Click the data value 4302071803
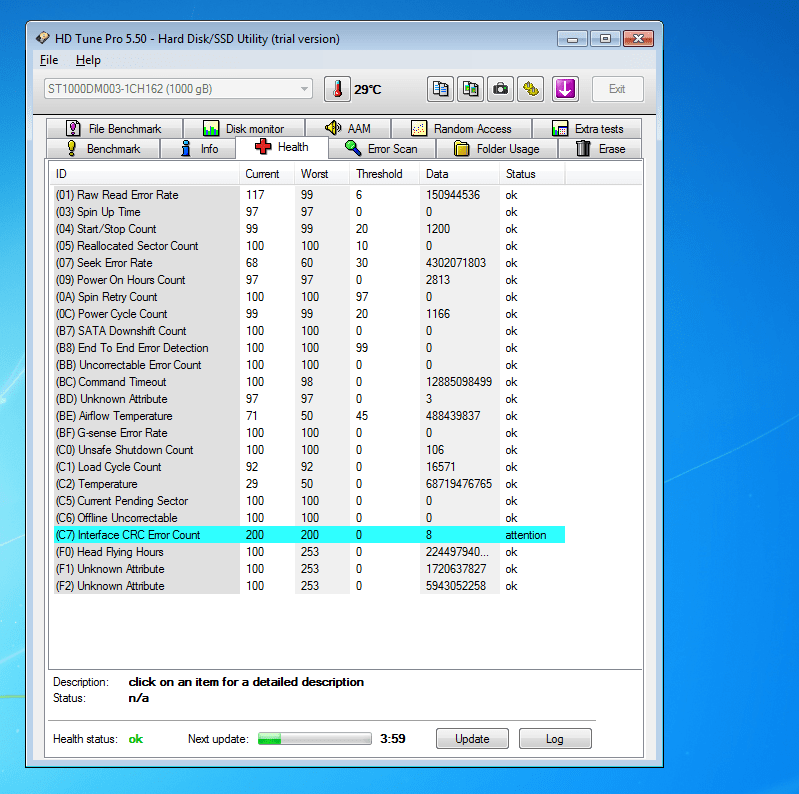 pos(456,262)
